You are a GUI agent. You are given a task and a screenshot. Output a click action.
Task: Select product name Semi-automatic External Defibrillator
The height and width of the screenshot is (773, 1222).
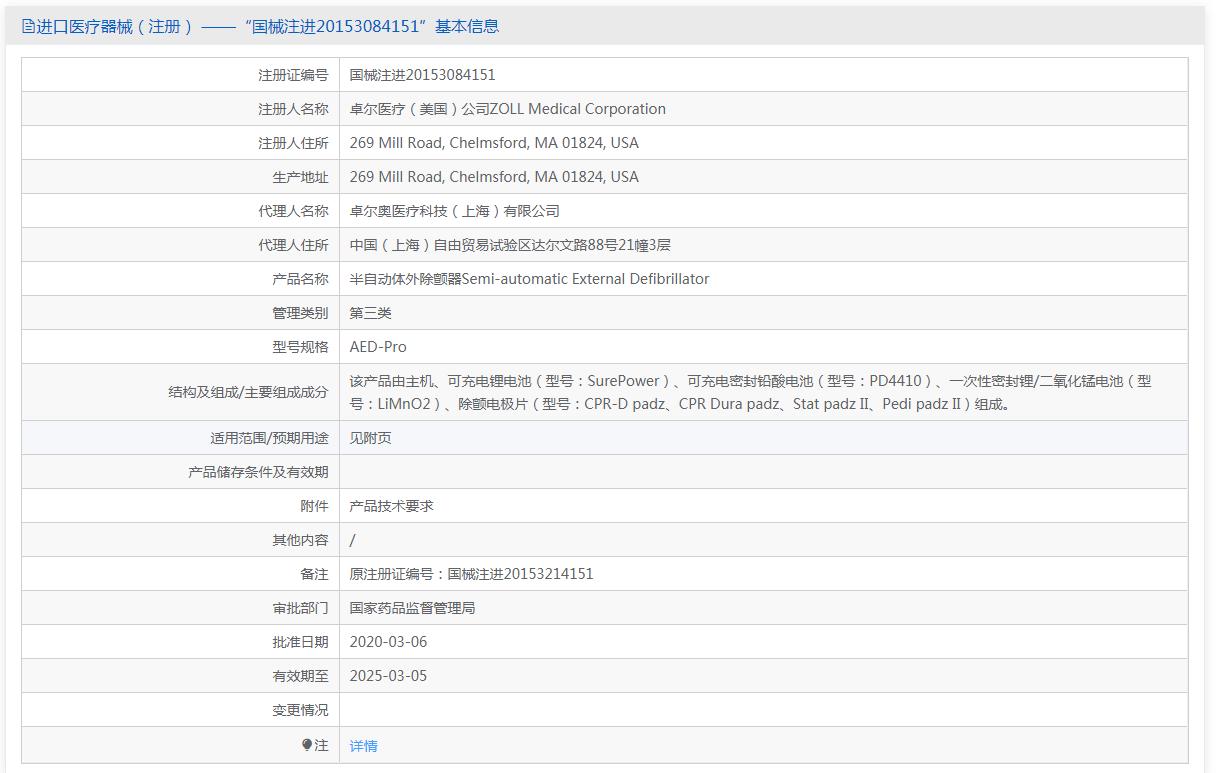click(x=529, y=279)
